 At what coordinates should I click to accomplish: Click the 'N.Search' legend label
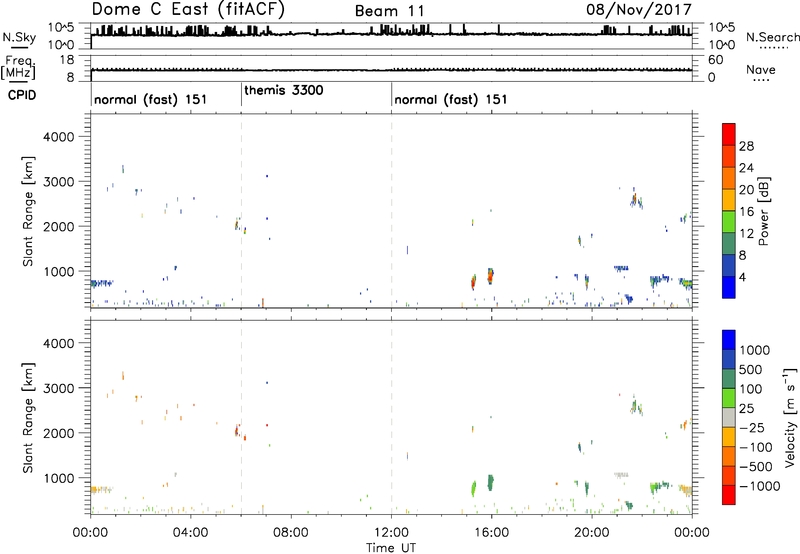click(772, 37)
